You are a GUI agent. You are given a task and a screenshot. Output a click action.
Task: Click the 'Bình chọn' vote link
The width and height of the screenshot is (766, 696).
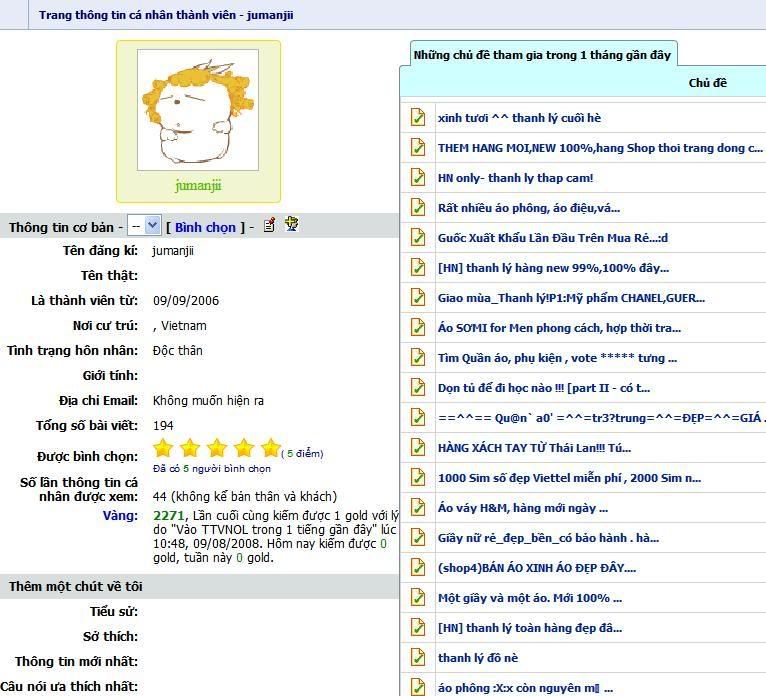click(x=205, y=227)
